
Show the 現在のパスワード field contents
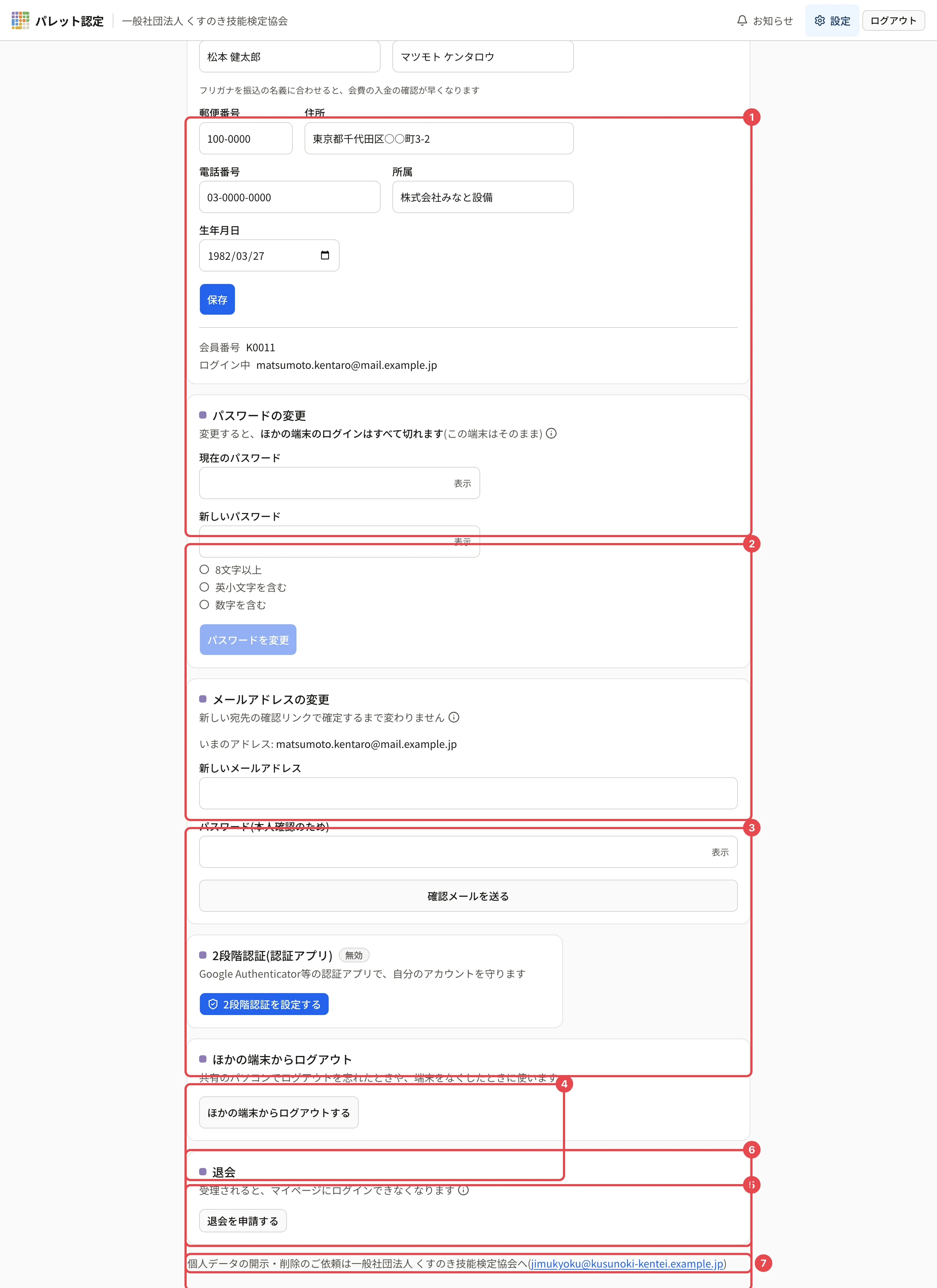pyautogui.click(x=462, y=483)
